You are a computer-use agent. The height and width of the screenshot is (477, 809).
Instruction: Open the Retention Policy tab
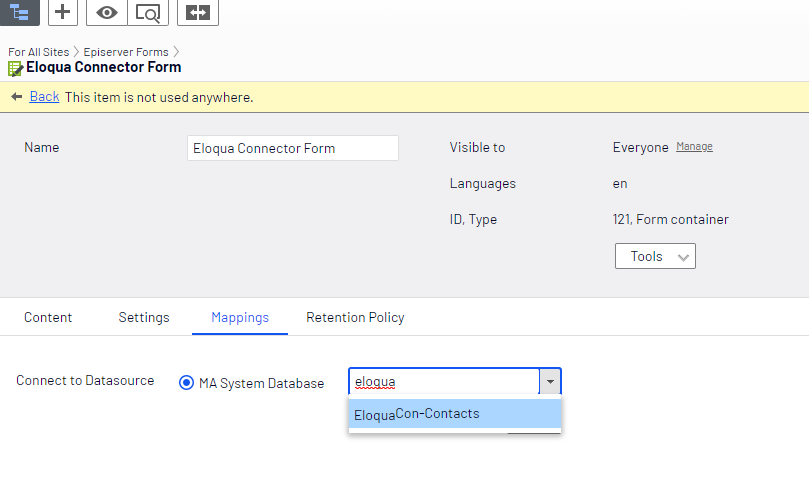355,317
